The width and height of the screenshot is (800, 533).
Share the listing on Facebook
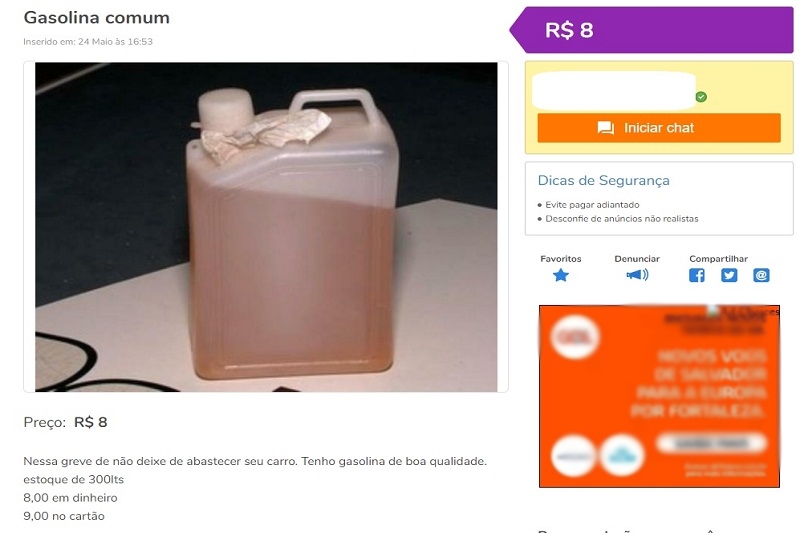(697, 275)
